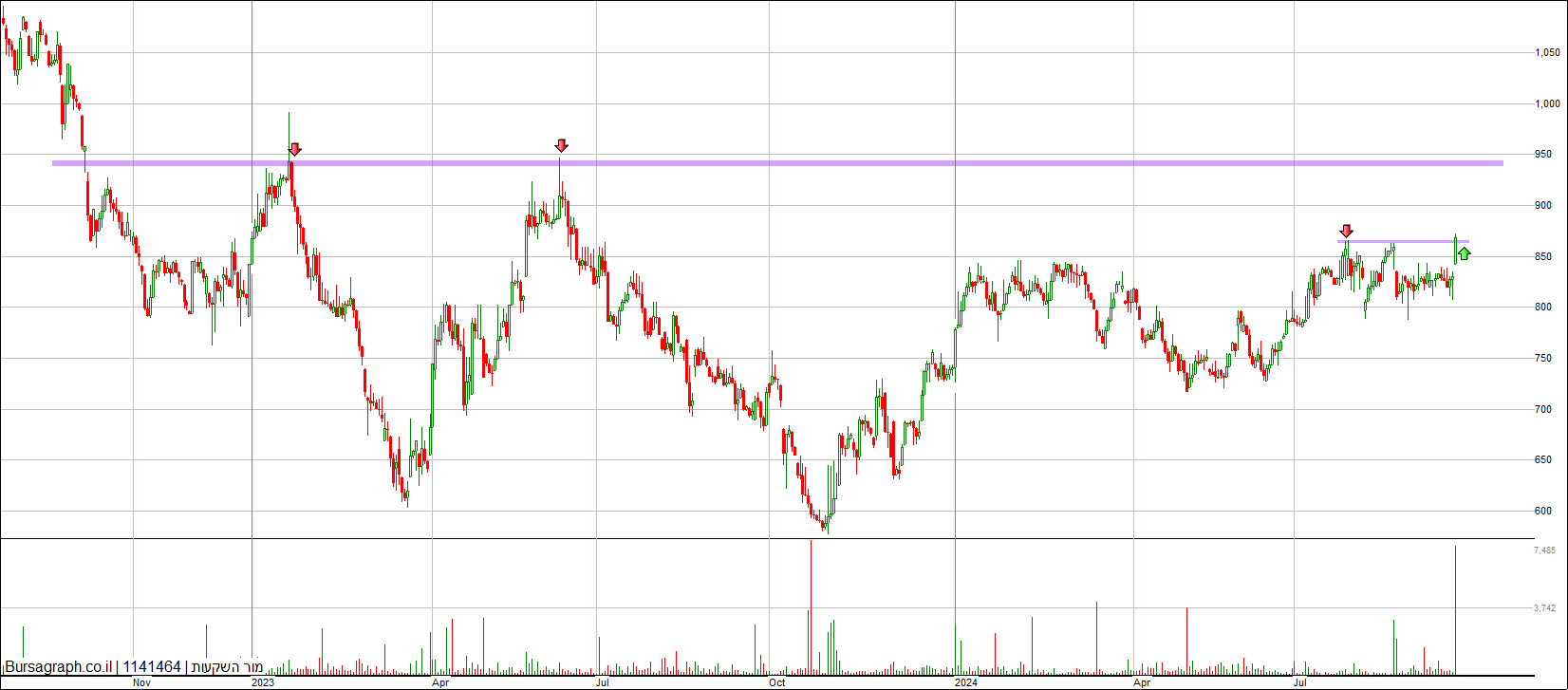Click the Apr label following the 2024 label
The height and width of the screenshot is (690, 1568).
click(1142, 682)
